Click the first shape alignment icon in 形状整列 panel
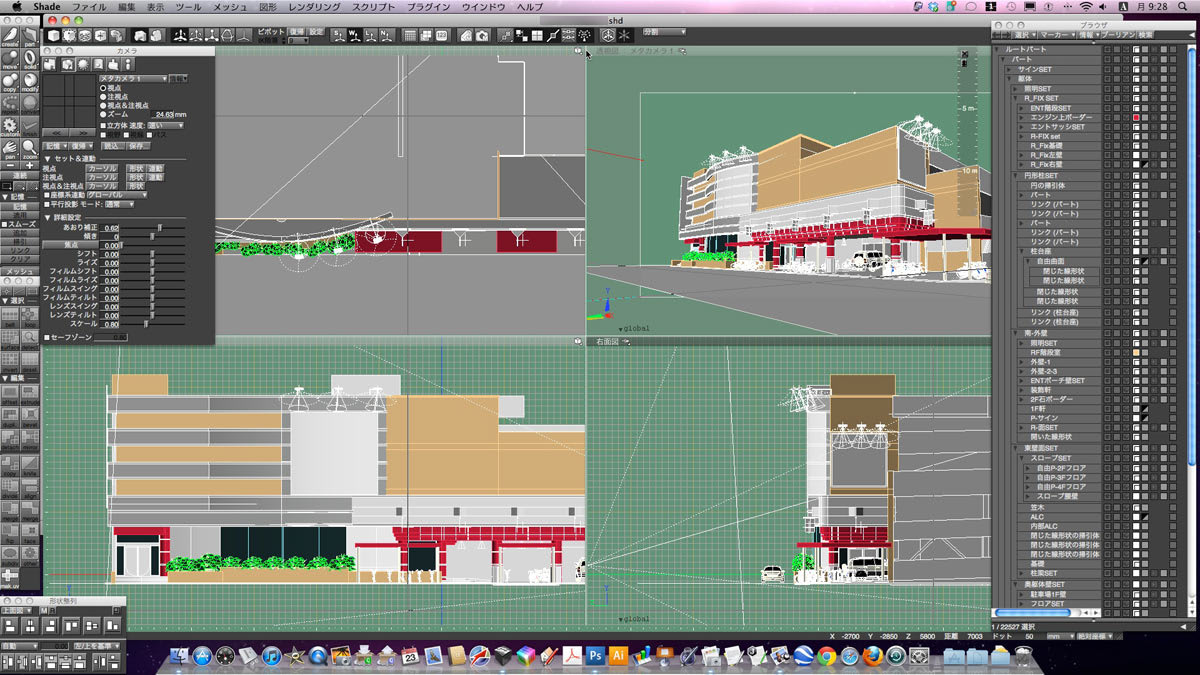Viewport: 1200px width, 675px height. pyautogui.click(x=10, y=625)
